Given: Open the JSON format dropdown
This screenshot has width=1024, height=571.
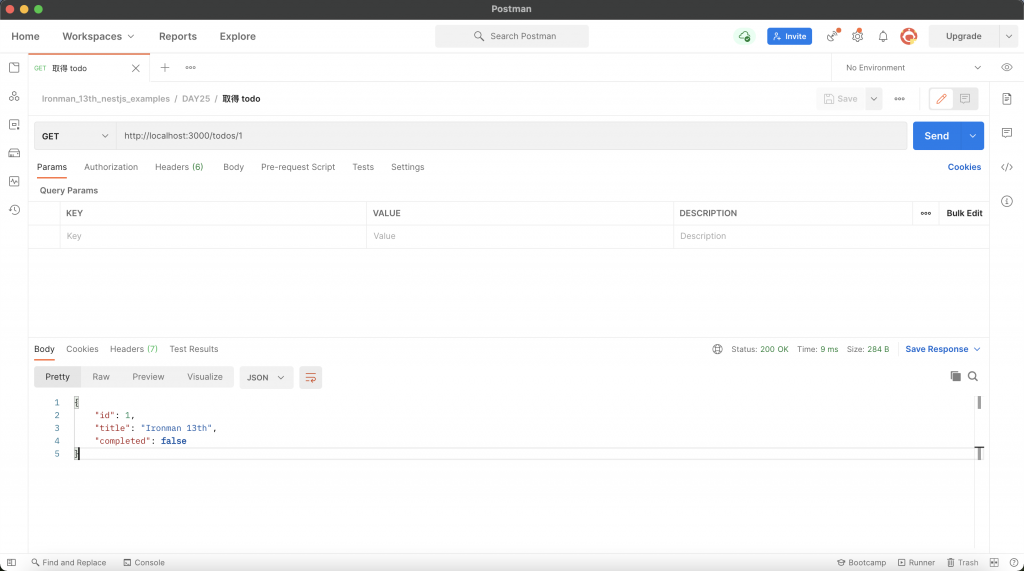Looking at the screenshot, I should click(x=266, y=378).
